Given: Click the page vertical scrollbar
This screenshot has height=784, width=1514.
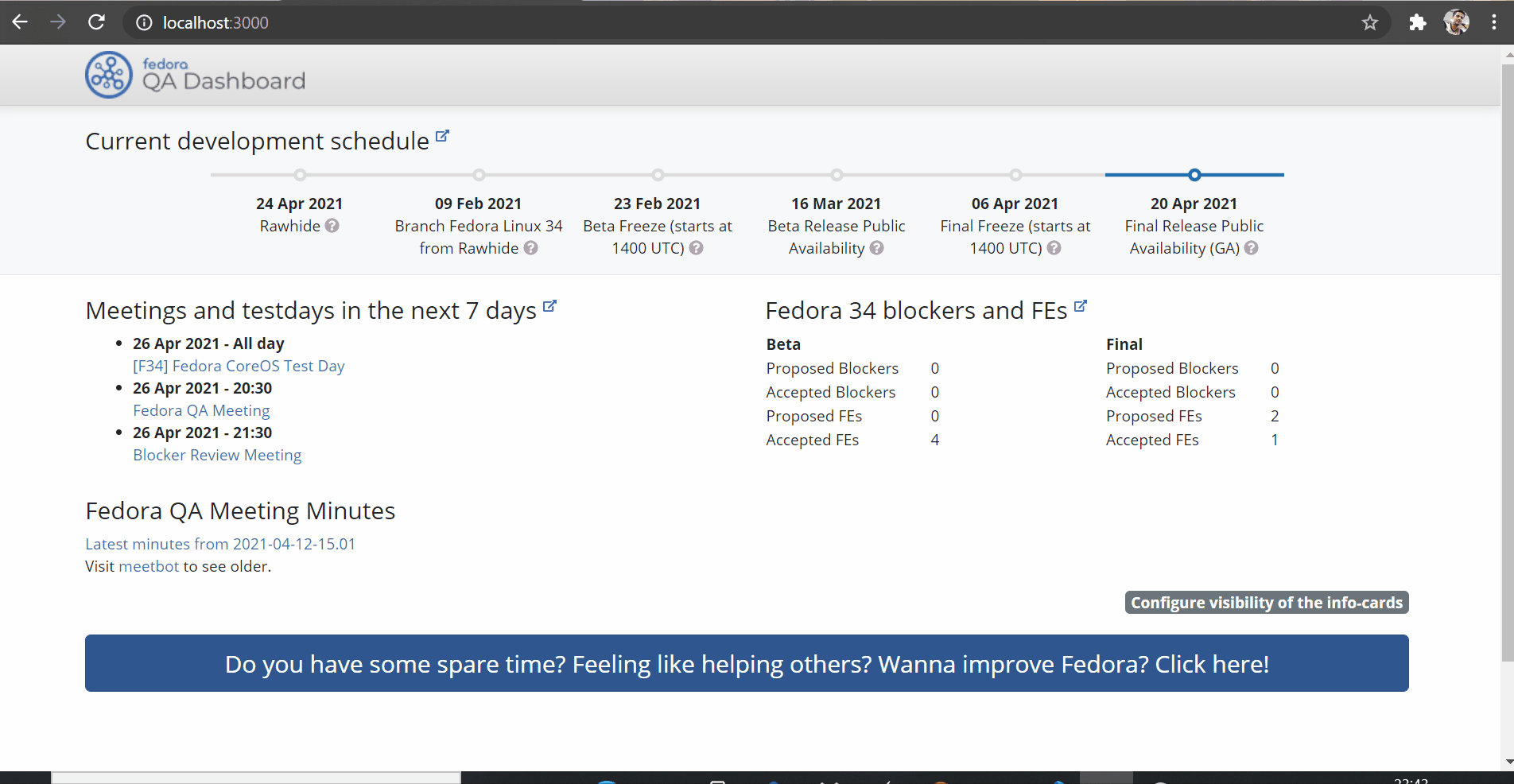Looking at the screenshot, I should [1508, 362].
